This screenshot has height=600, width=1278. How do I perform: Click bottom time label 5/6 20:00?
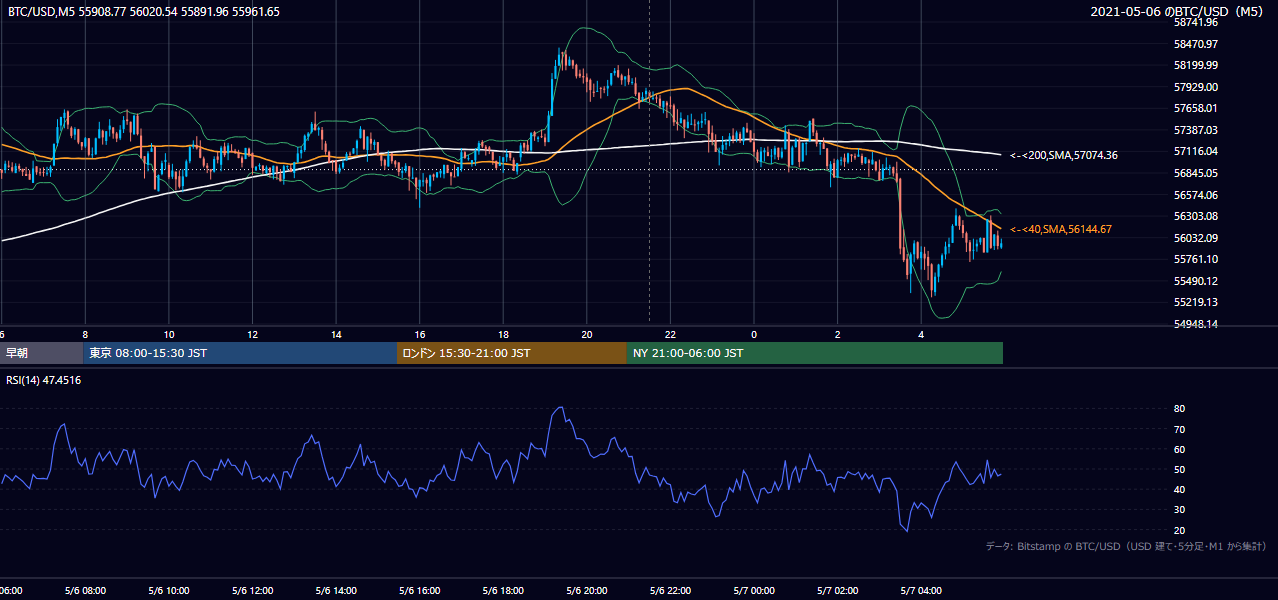tap(587, 591)
